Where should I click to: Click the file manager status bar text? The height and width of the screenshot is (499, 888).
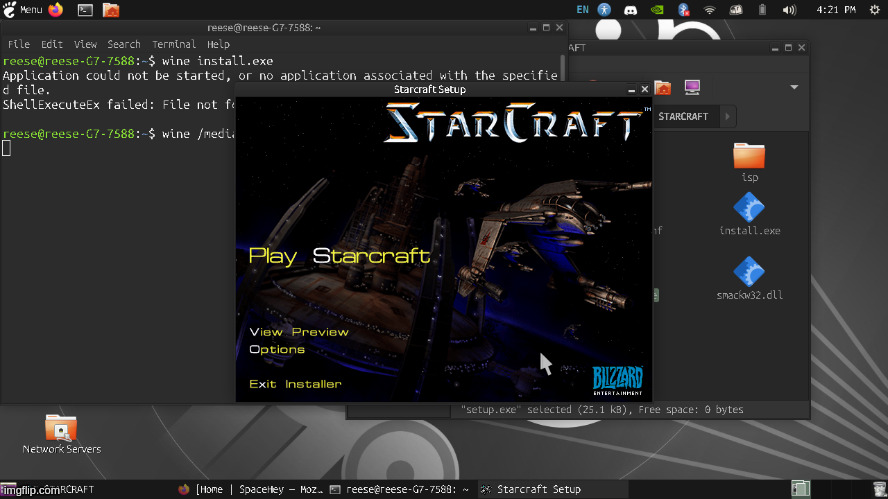tap(602, 410)
